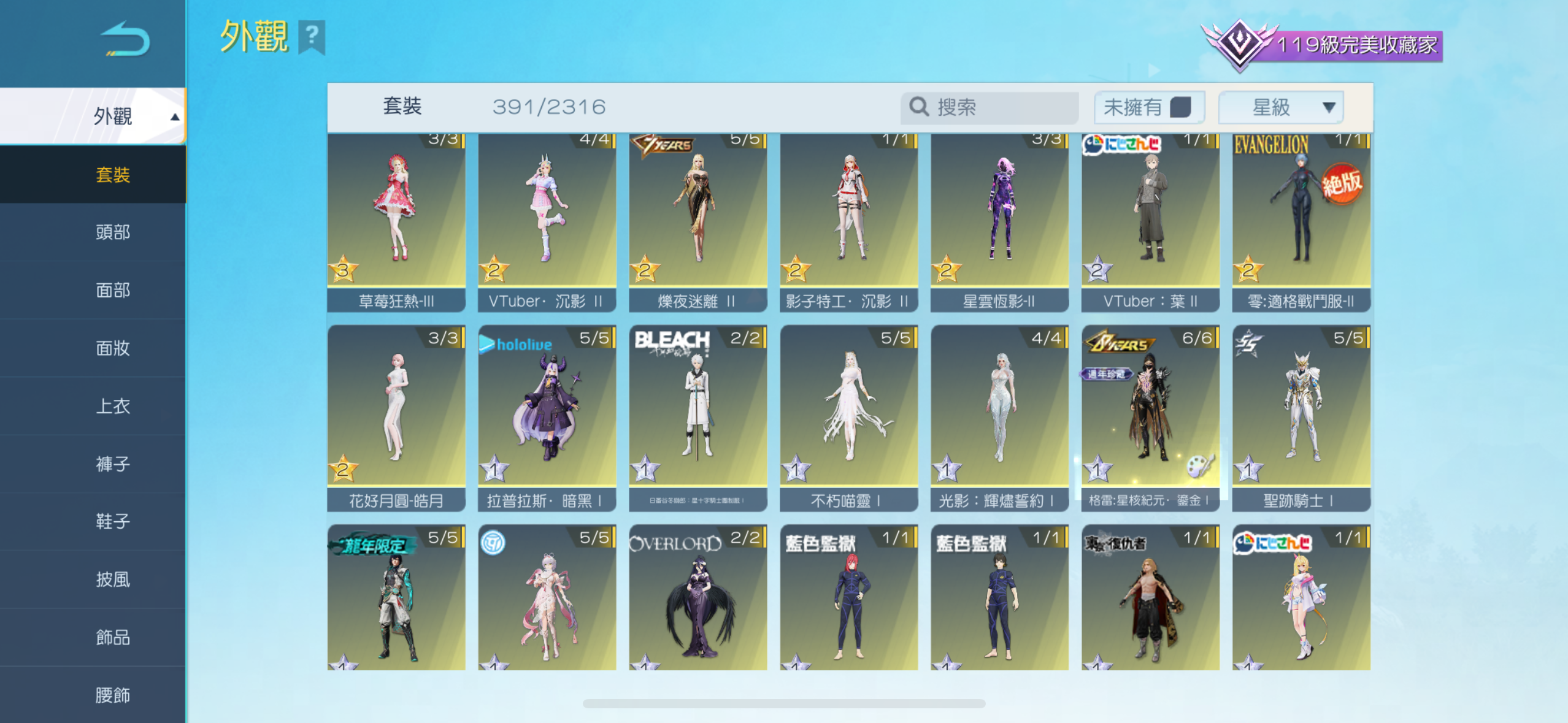Open the 不朽喵靈 I outfit
The width and height of the screenshot is (1568, 723).
coord(849,418)
